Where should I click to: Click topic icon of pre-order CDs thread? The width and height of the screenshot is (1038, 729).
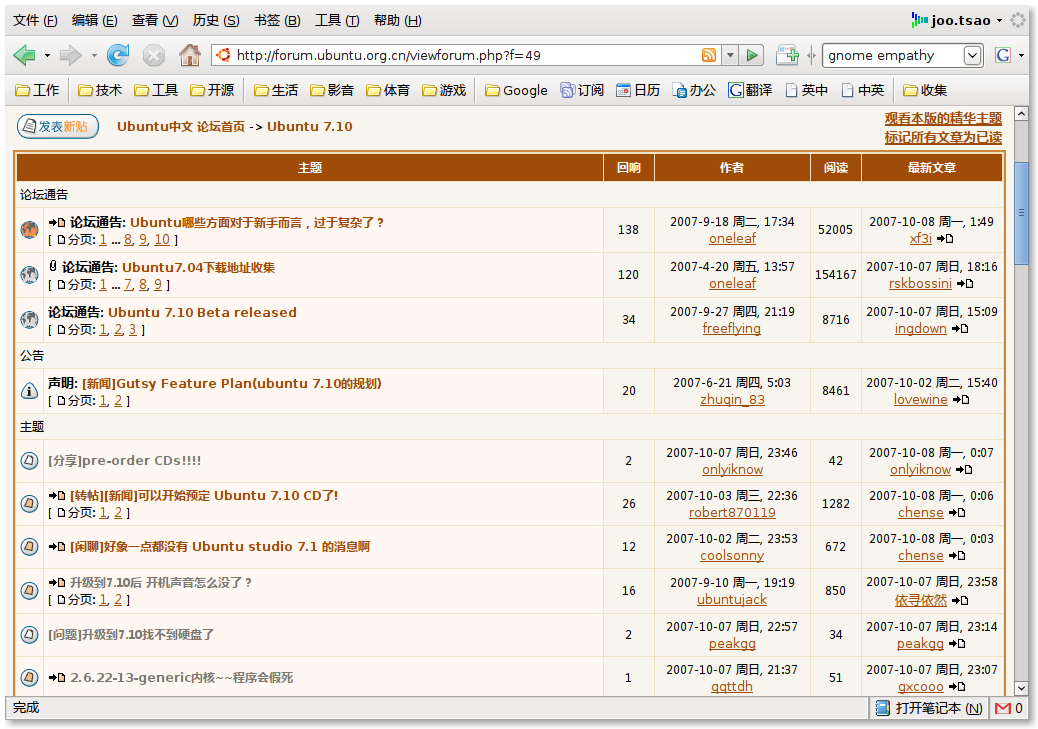(x=29, y=461)
